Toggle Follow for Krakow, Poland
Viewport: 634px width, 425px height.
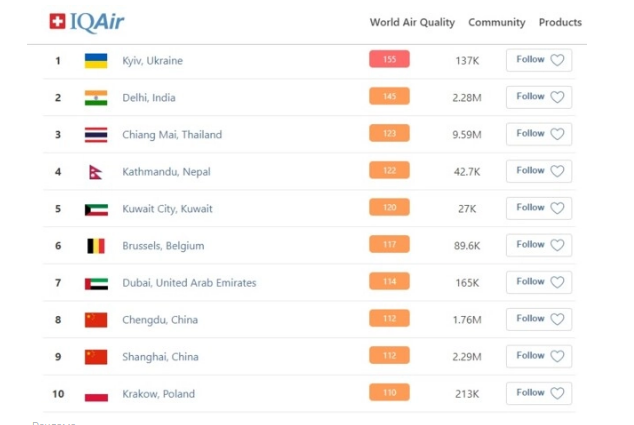(x=539, y=393)
